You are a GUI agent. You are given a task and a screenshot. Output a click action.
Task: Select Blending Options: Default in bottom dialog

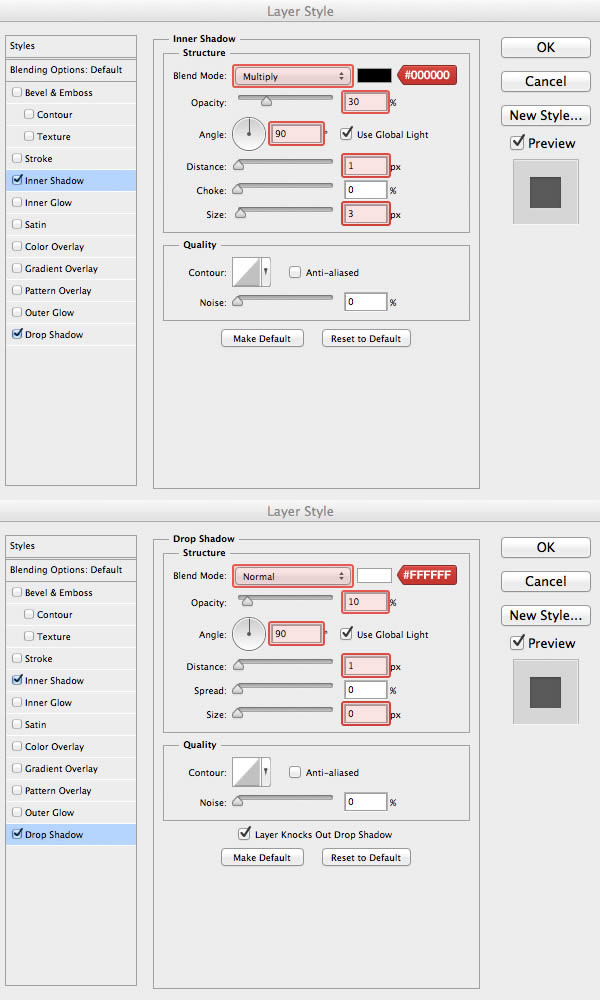66,570
